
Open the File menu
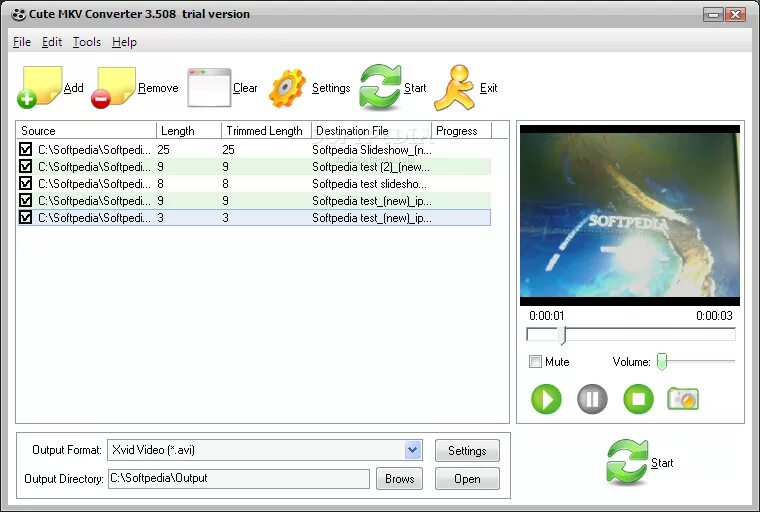22,42
